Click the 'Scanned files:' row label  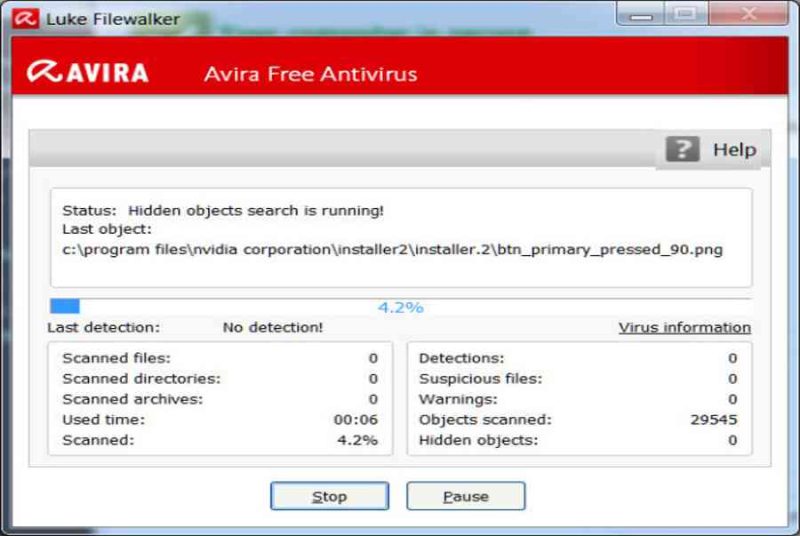click(x=116, y=358)
